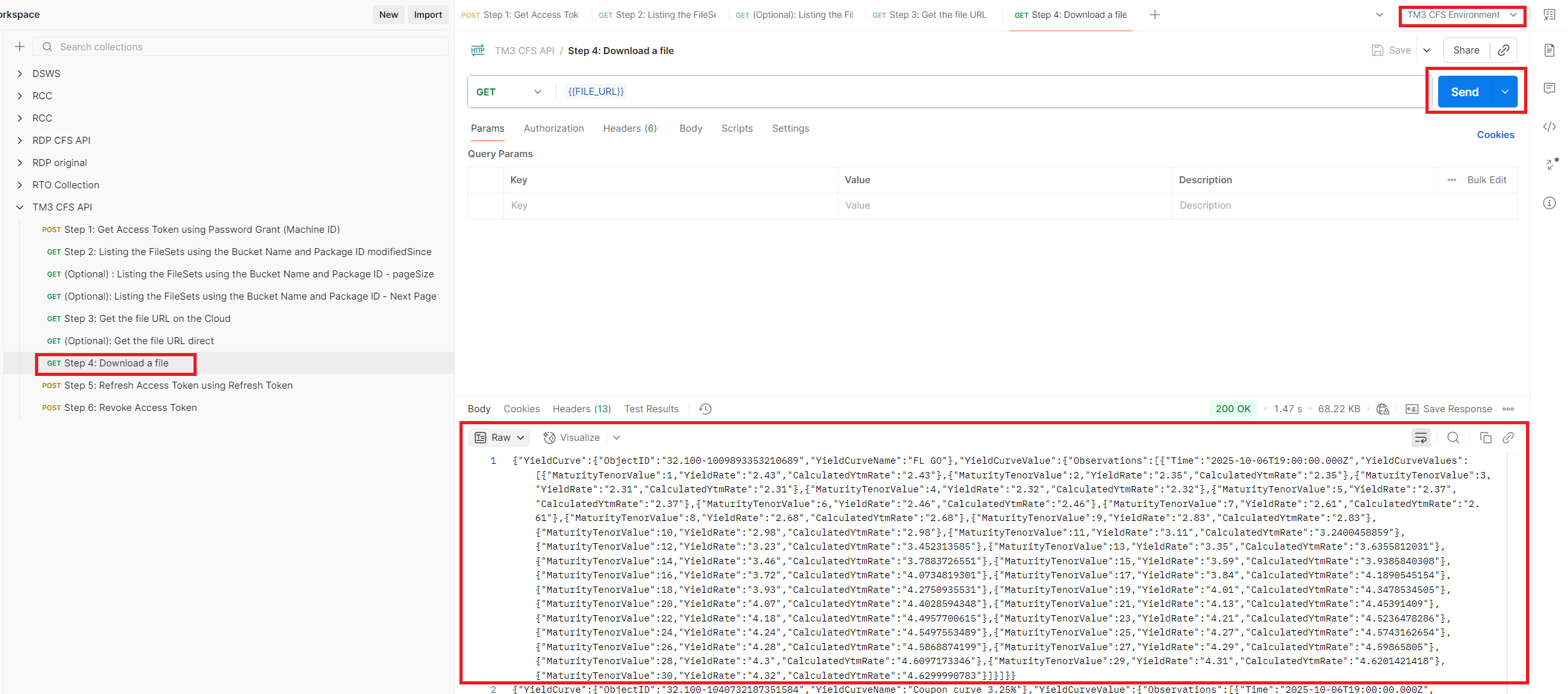
Task: Expand the RTO Collection folder
Action: (20, 185)
